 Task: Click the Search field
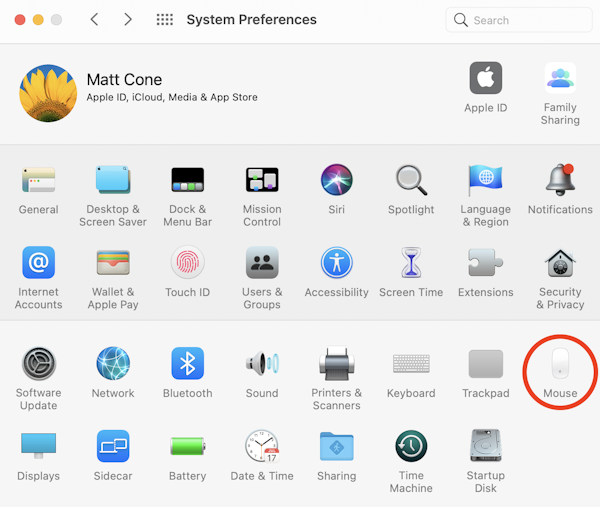pos(519,20)
